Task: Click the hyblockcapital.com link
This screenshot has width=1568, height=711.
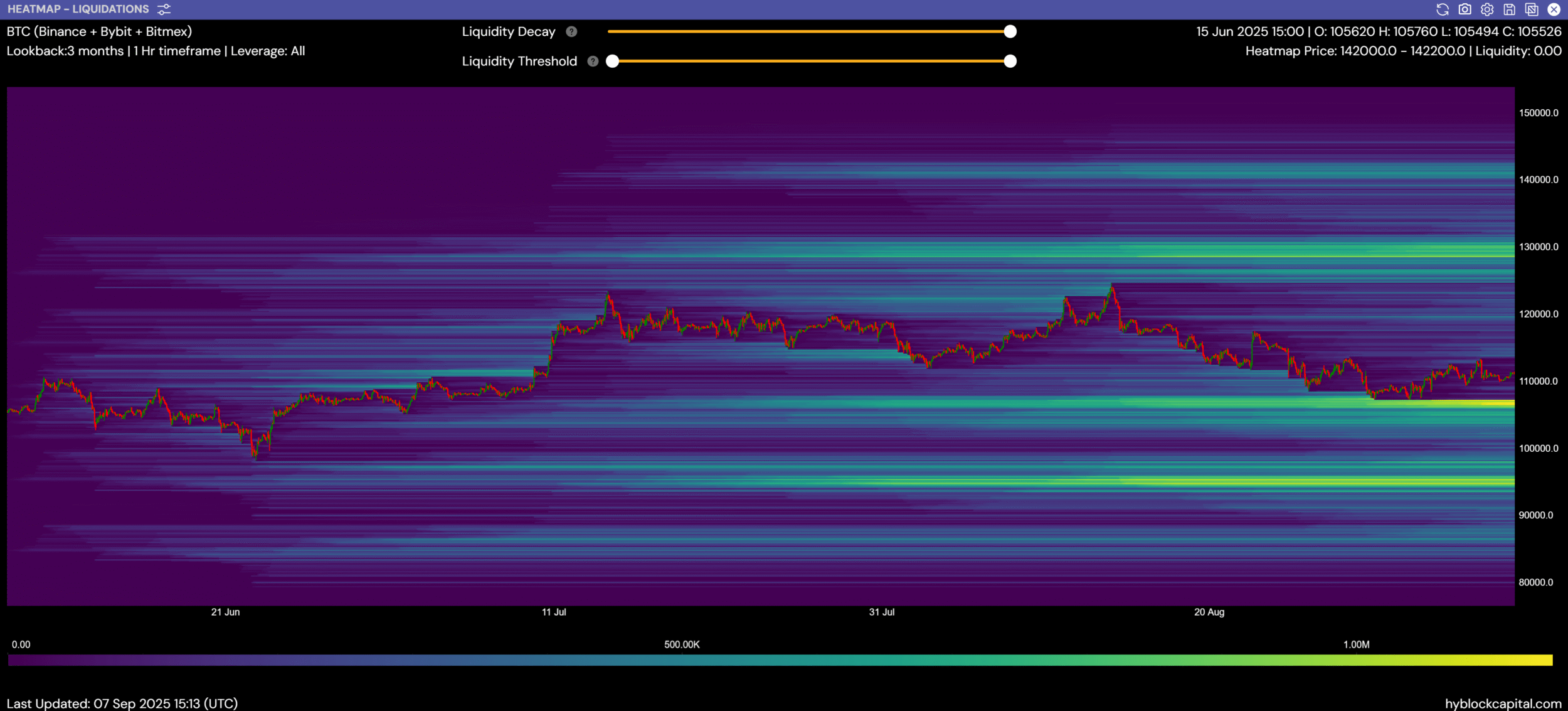Action: [x=1503, y=703]
